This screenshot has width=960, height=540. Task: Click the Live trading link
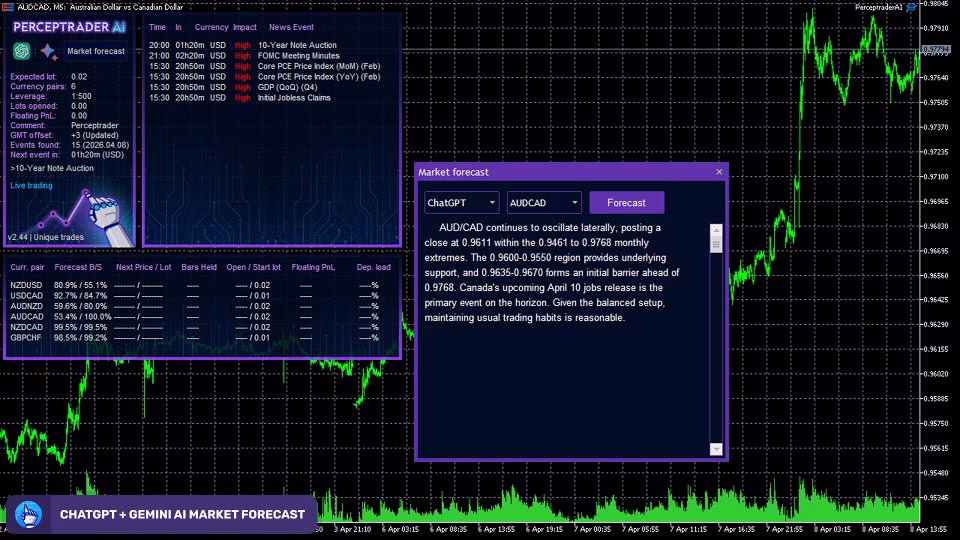click(31, 186)
